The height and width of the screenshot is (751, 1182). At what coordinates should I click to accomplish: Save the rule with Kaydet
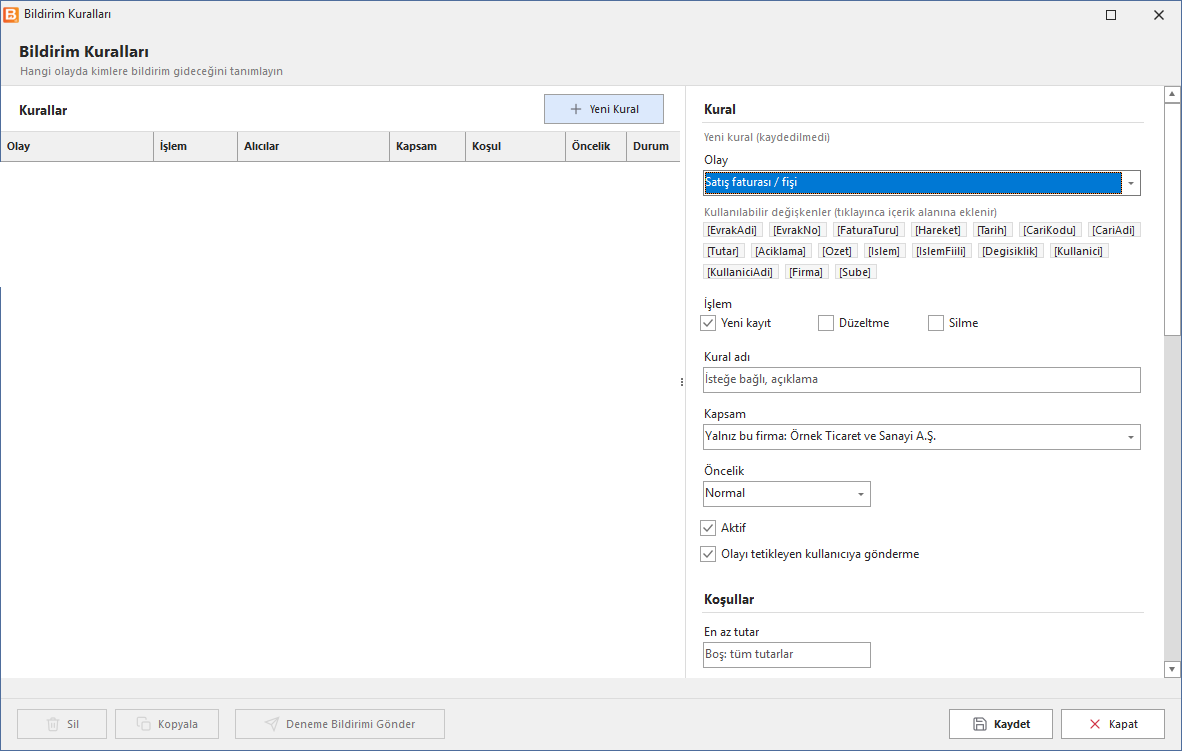[1000, 724]
